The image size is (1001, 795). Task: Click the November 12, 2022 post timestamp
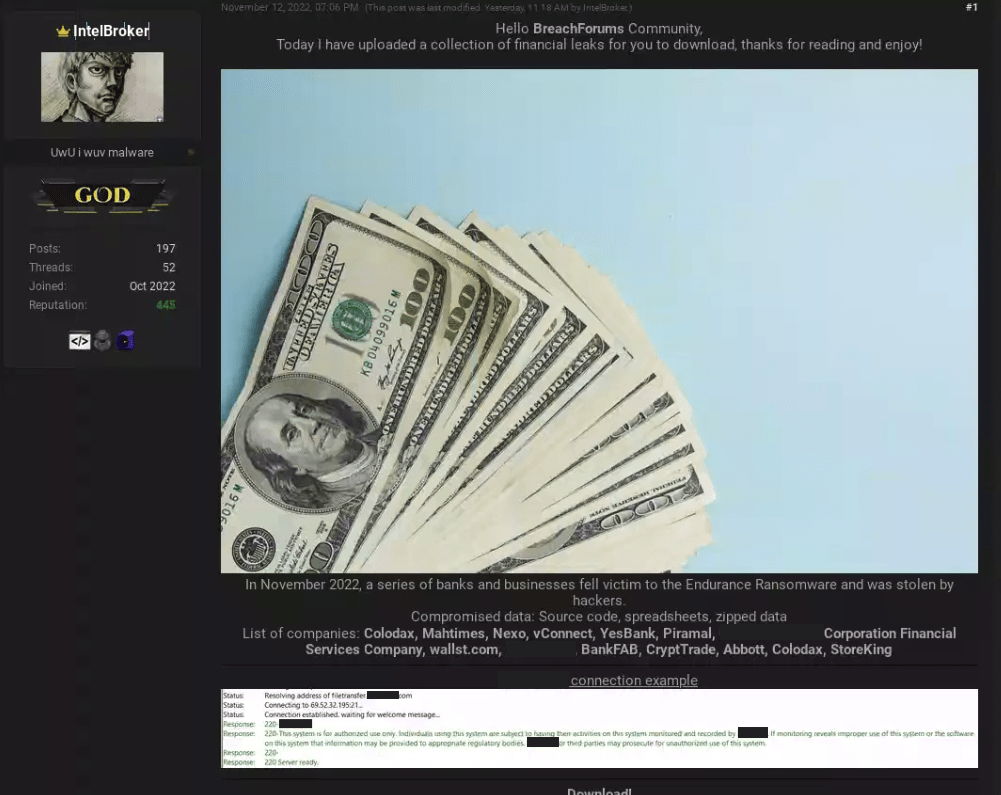[x=289, y=8]
